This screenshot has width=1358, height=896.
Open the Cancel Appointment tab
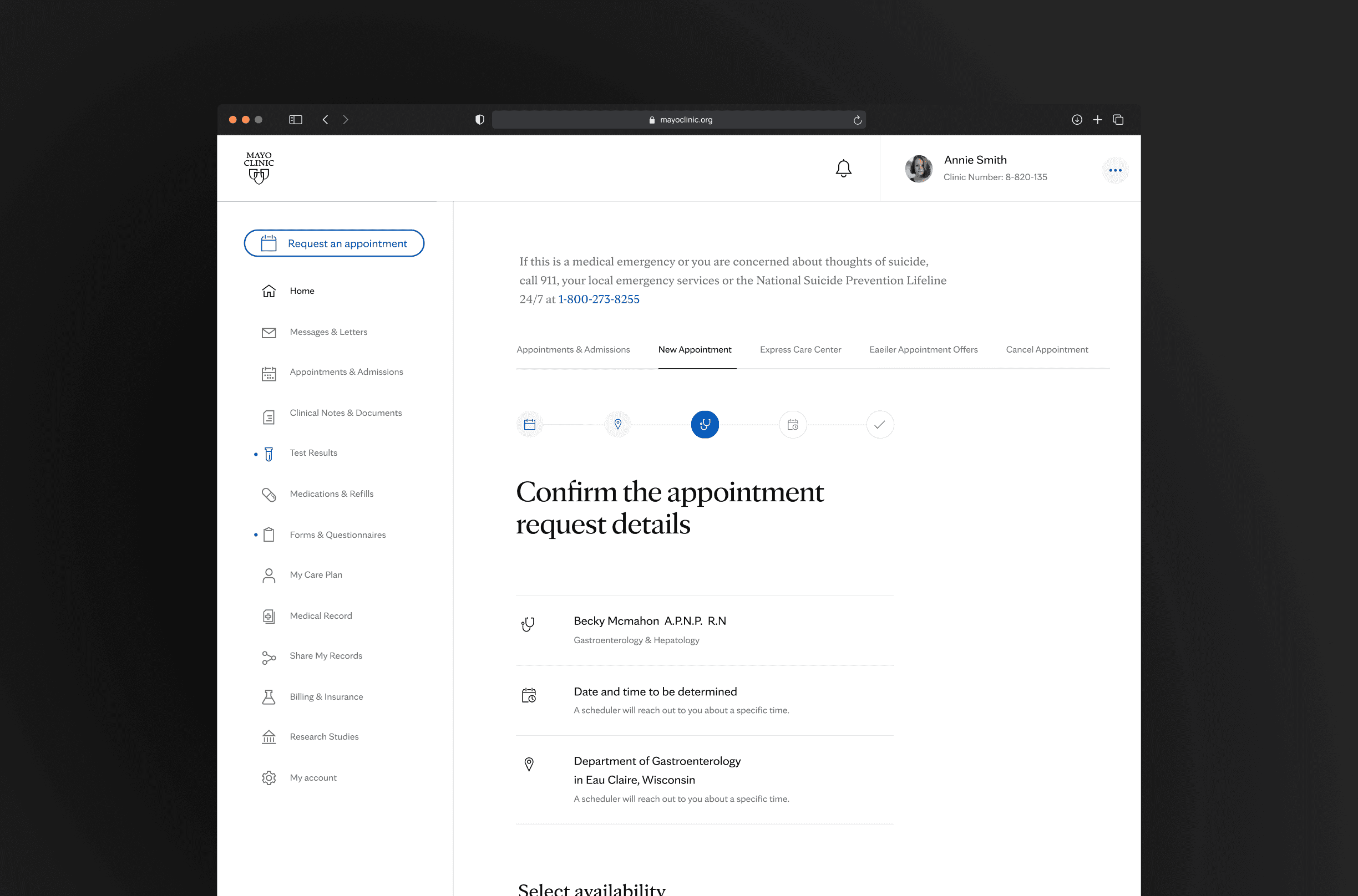1046,350
